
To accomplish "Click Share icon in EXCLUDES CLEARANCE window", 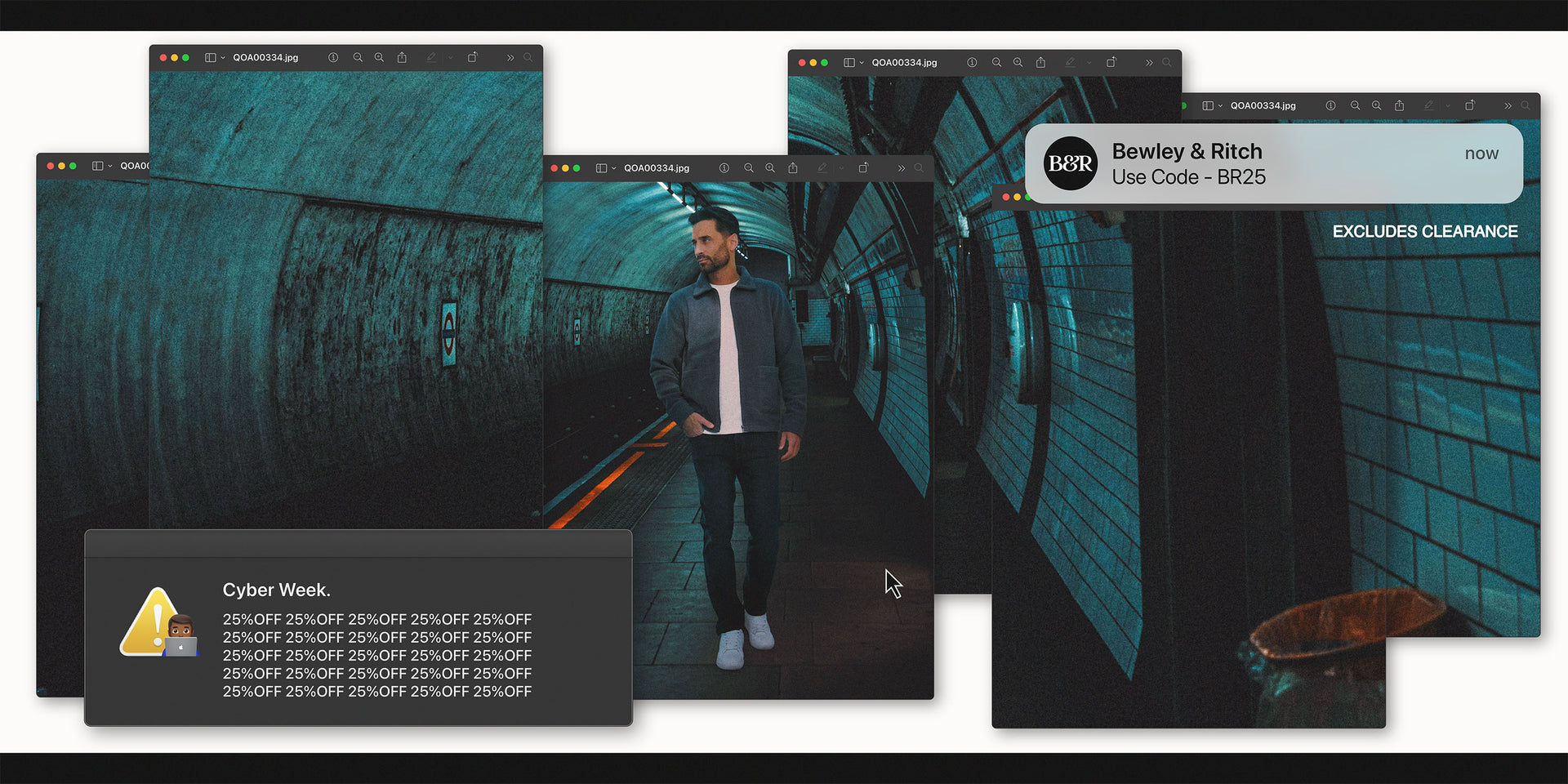I will [1400, 106].
